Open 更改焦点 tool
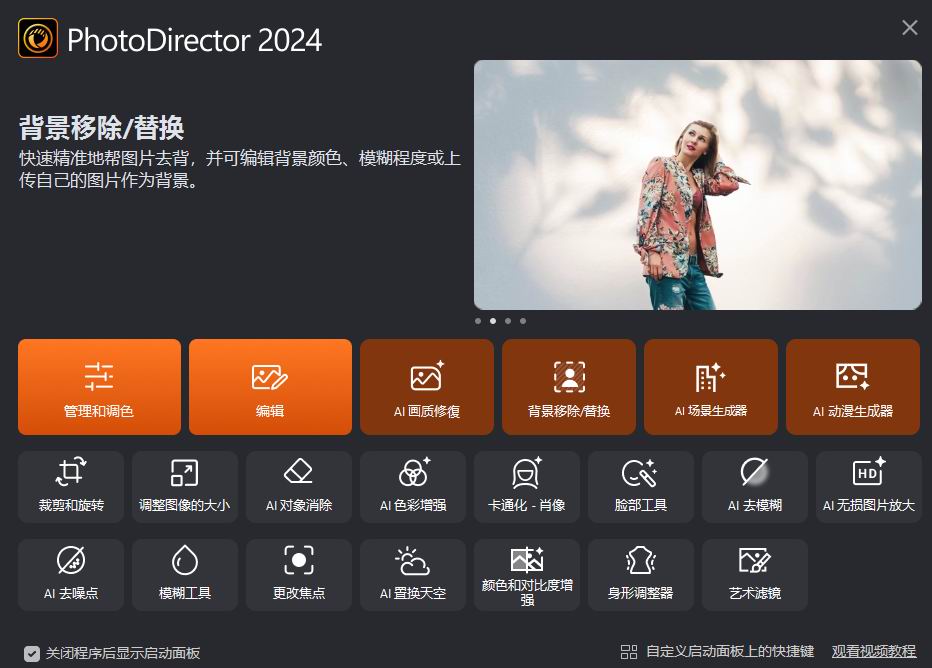This screenshot has height=668, width=932. point(299,575)
